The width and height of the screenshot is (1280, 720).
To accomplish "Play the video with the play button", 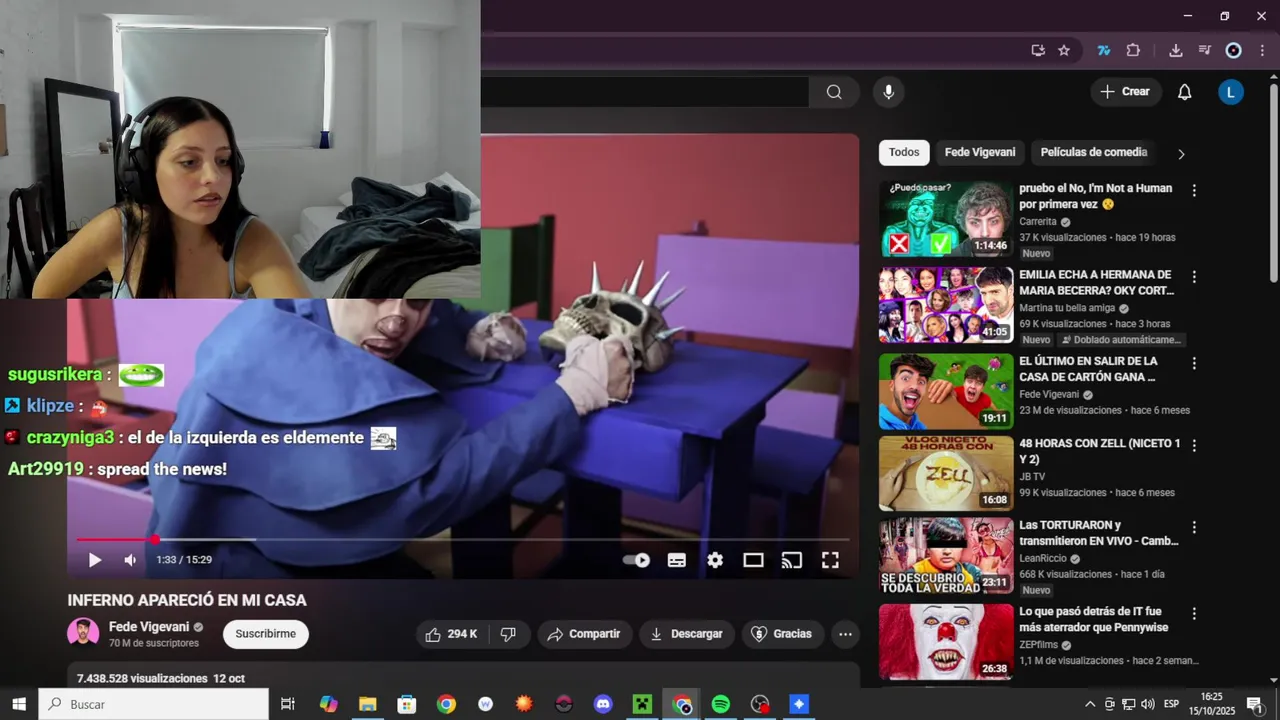I will (95, 560).
